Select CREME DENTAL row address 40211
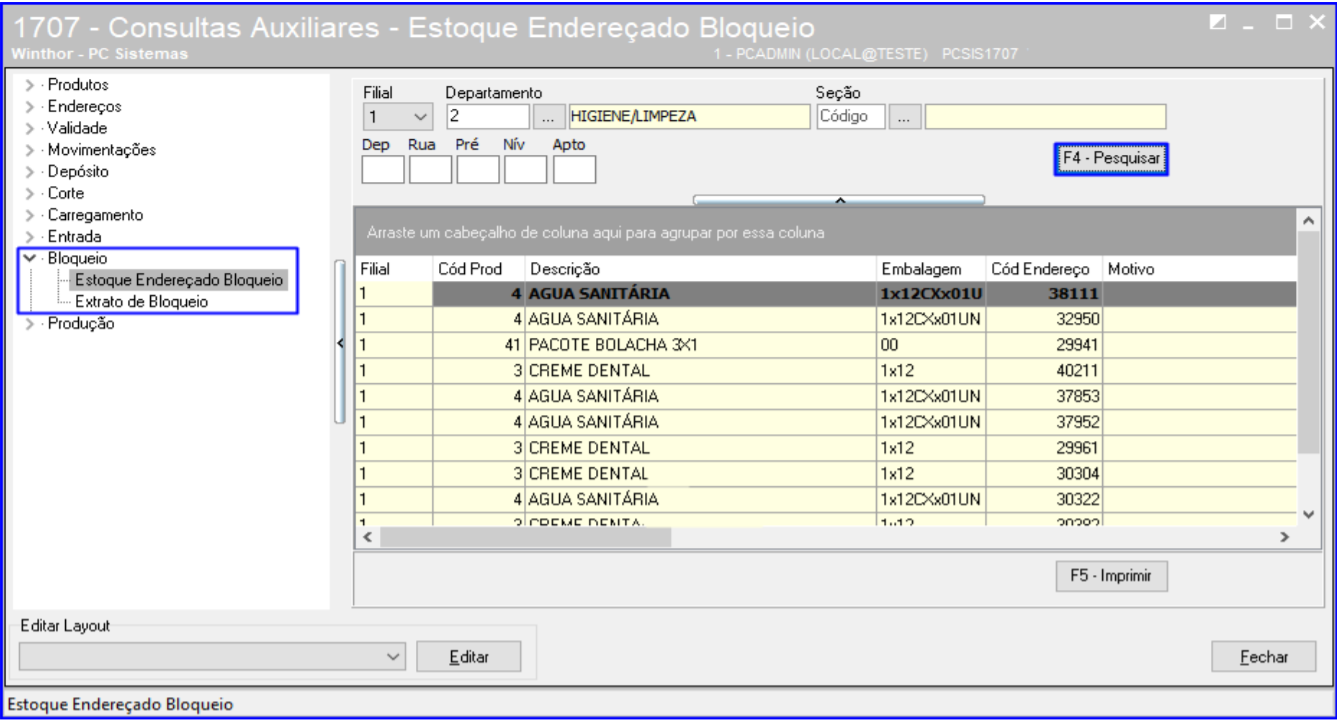 pos(826,370)
